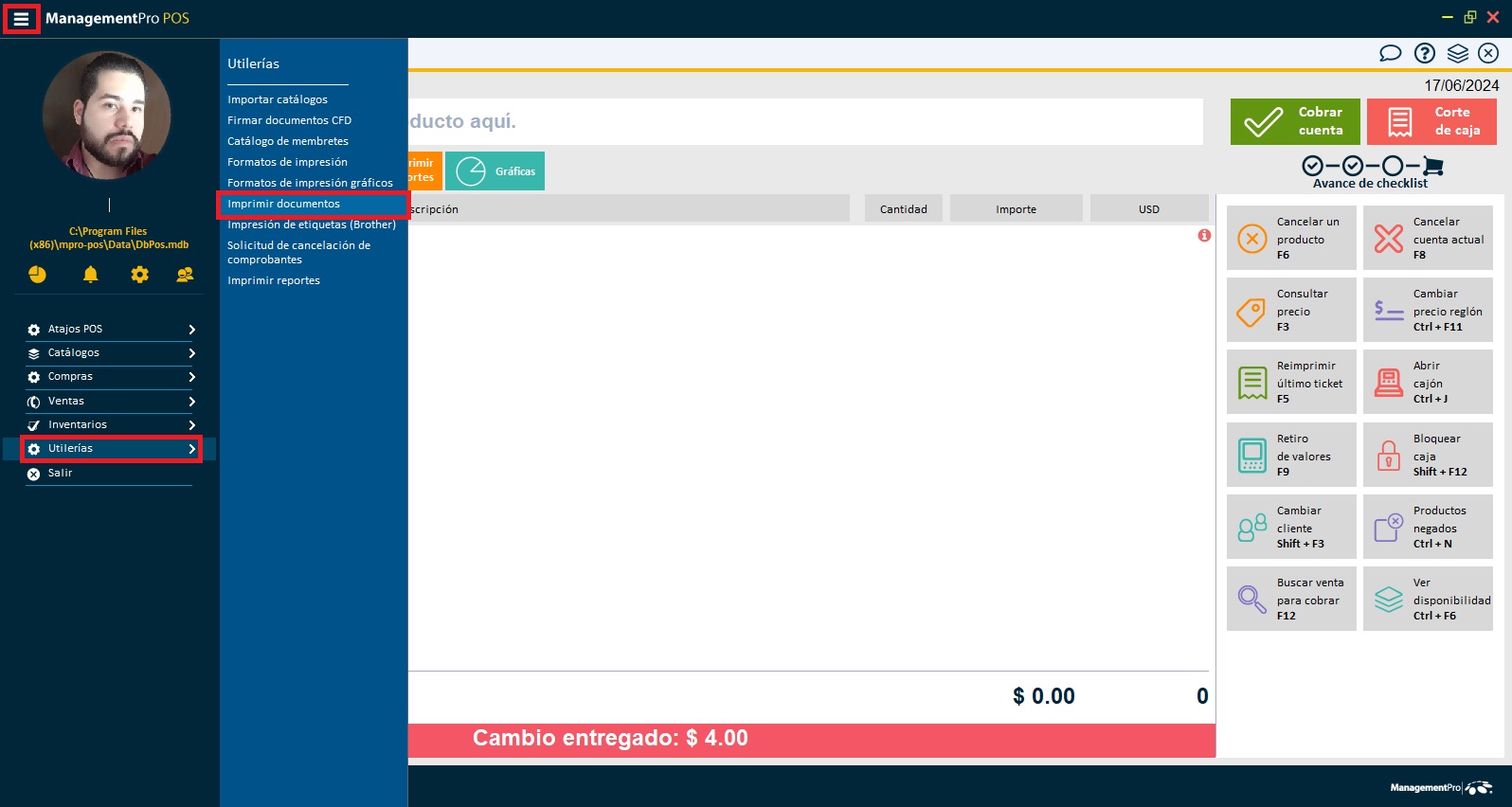Click the user profile photo
Screen dimensions: 1512x807
coord(107,116)
